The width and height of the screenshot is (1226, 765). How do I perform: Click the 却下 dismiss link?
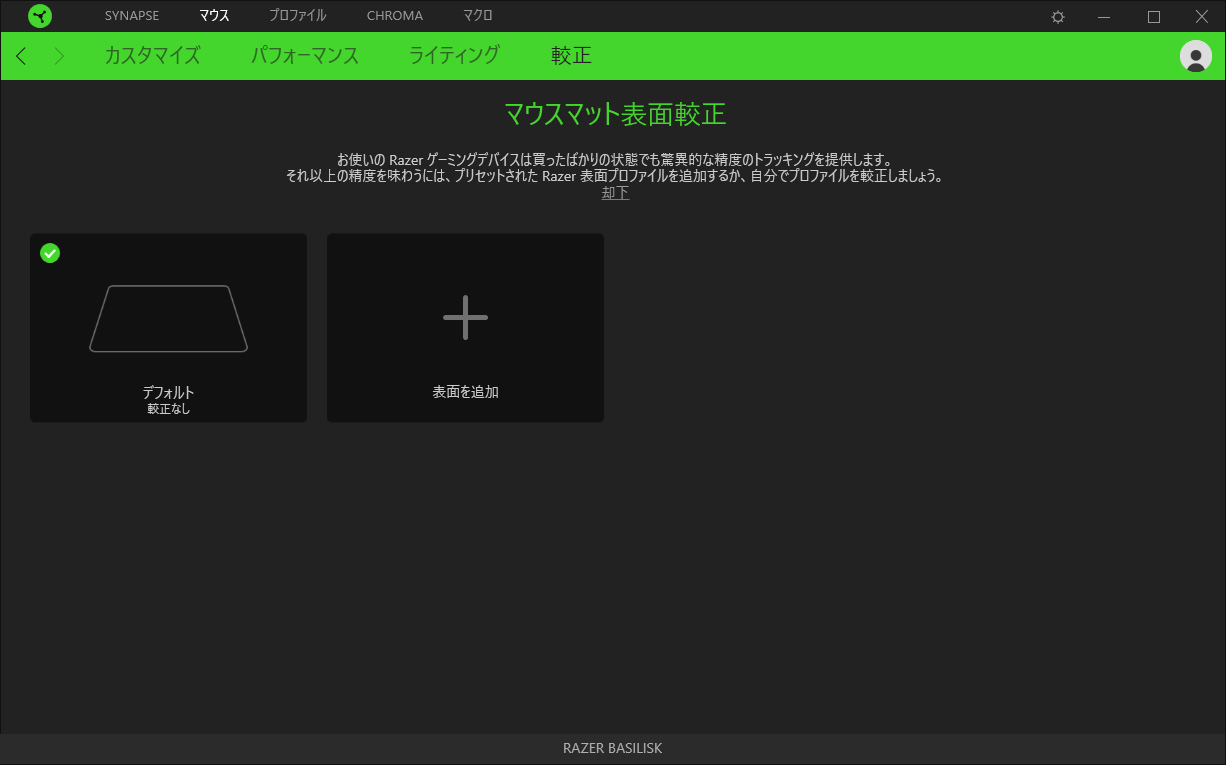(615, 193)
